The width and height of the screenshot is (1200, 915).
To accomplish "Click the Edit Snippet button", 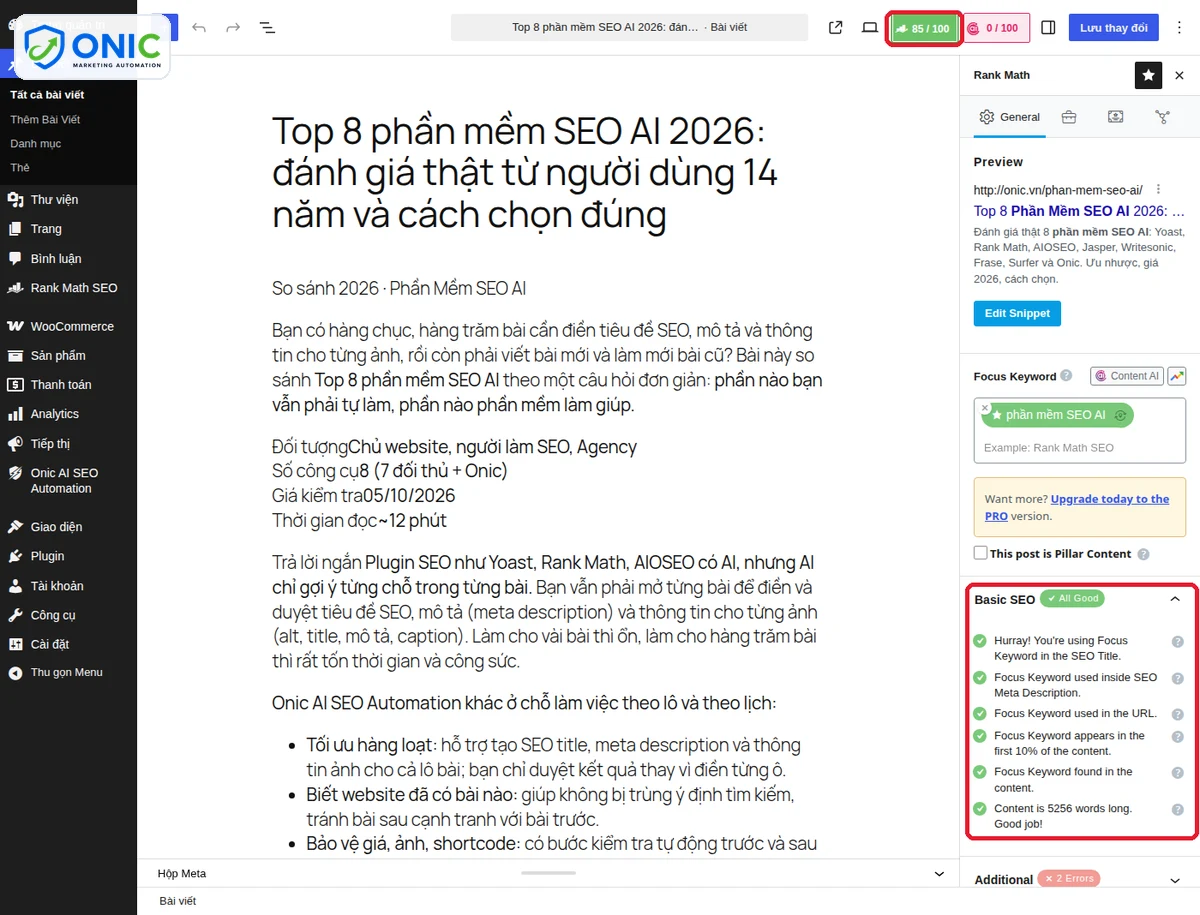I will click(1017, 313).
